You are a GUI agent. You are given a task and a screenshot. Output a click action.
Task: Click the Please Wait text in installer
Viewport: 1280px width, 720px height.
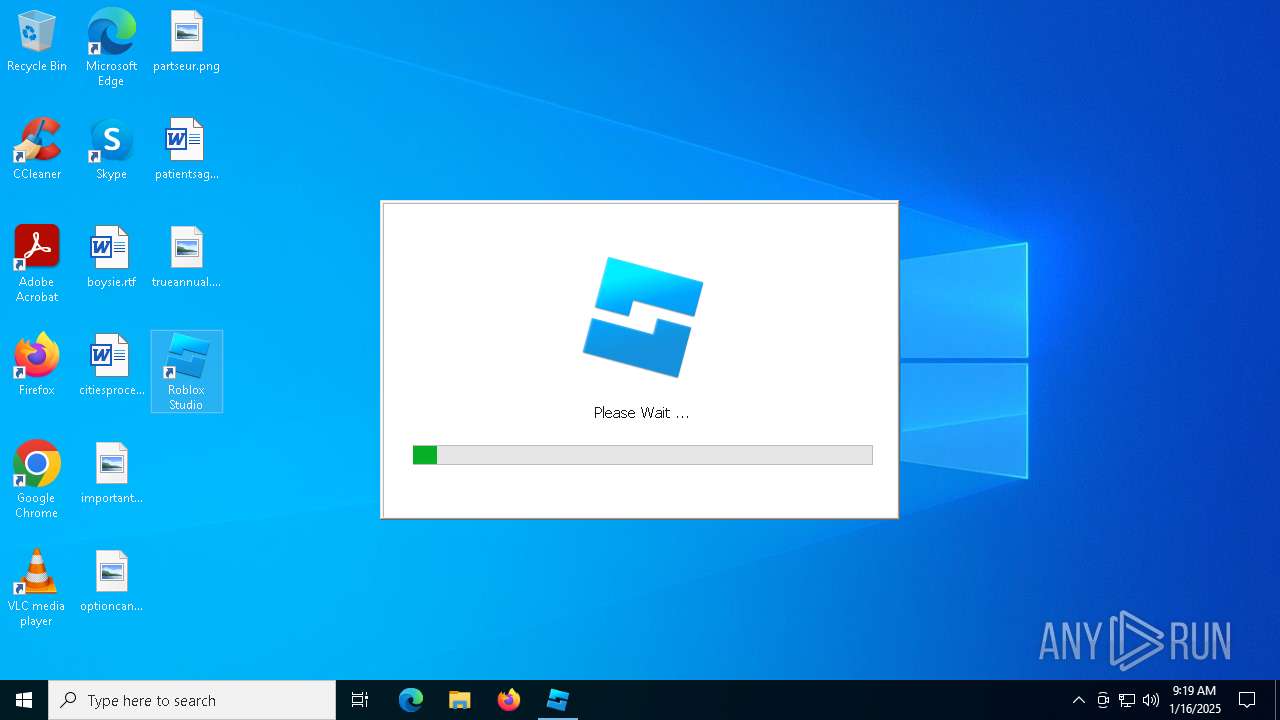pyautogui.click(x=641, y=413)
